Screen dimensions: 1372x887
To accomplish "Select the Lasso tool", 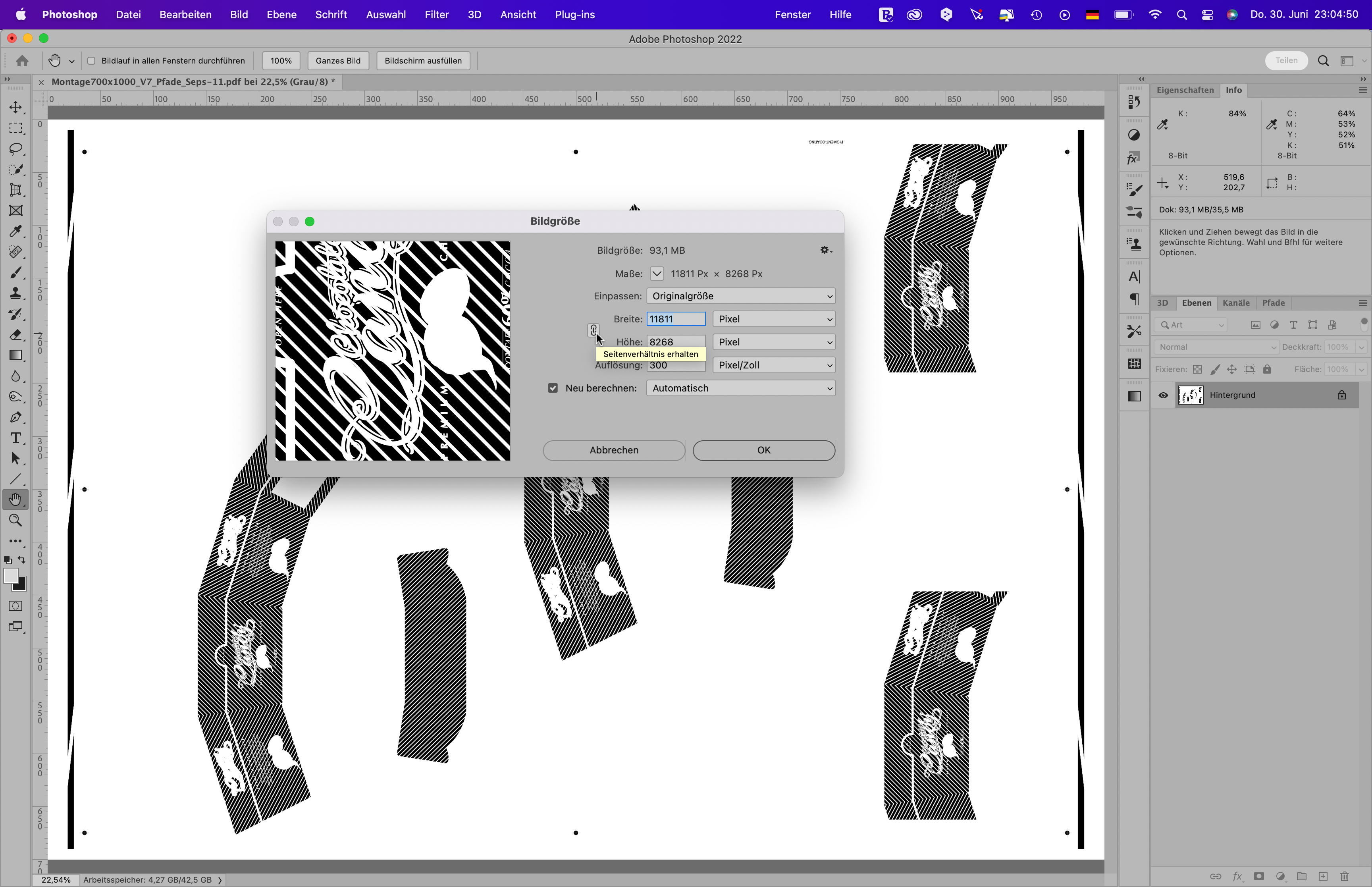I will pos(15,148).
